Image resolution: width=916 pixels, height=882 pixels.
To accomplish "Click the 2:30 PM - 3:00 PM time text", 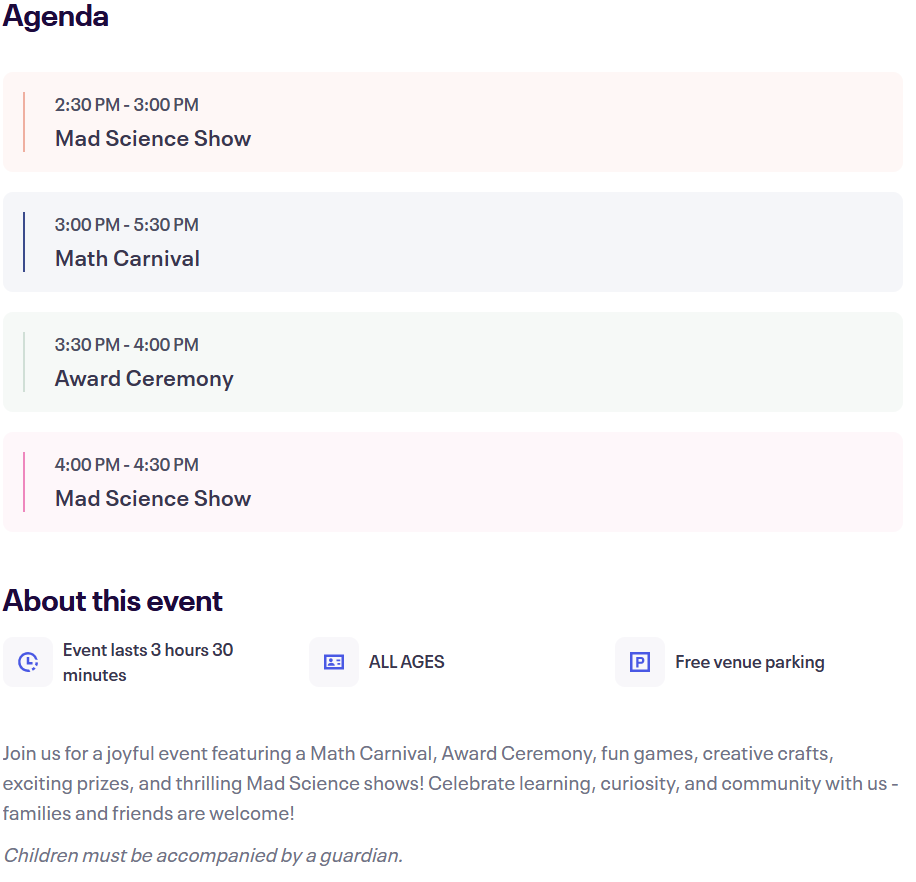I will pyautogui.click(x=127, y=105).
